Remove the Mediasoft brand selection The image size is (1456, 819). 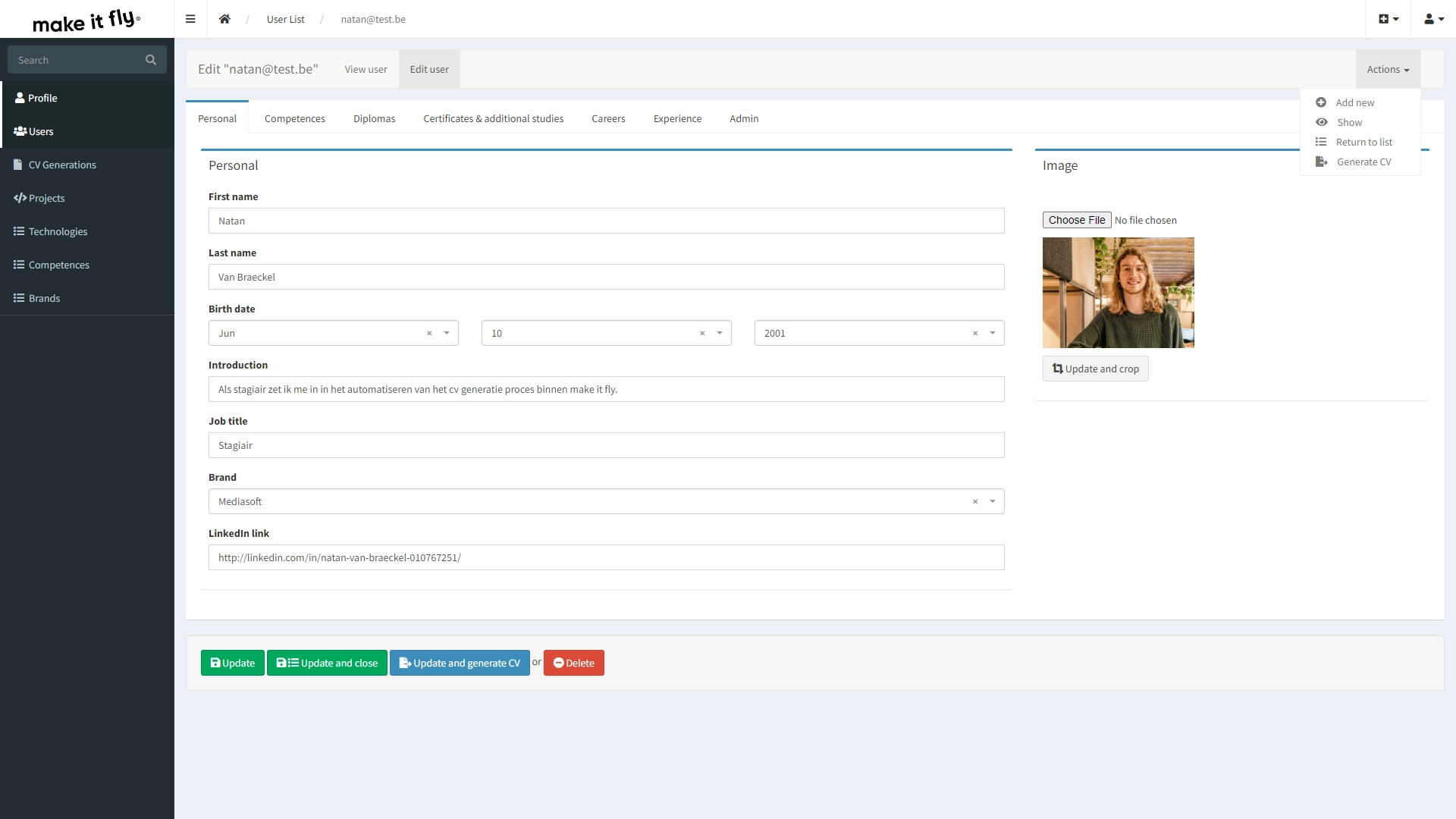(x=974, y=501)
